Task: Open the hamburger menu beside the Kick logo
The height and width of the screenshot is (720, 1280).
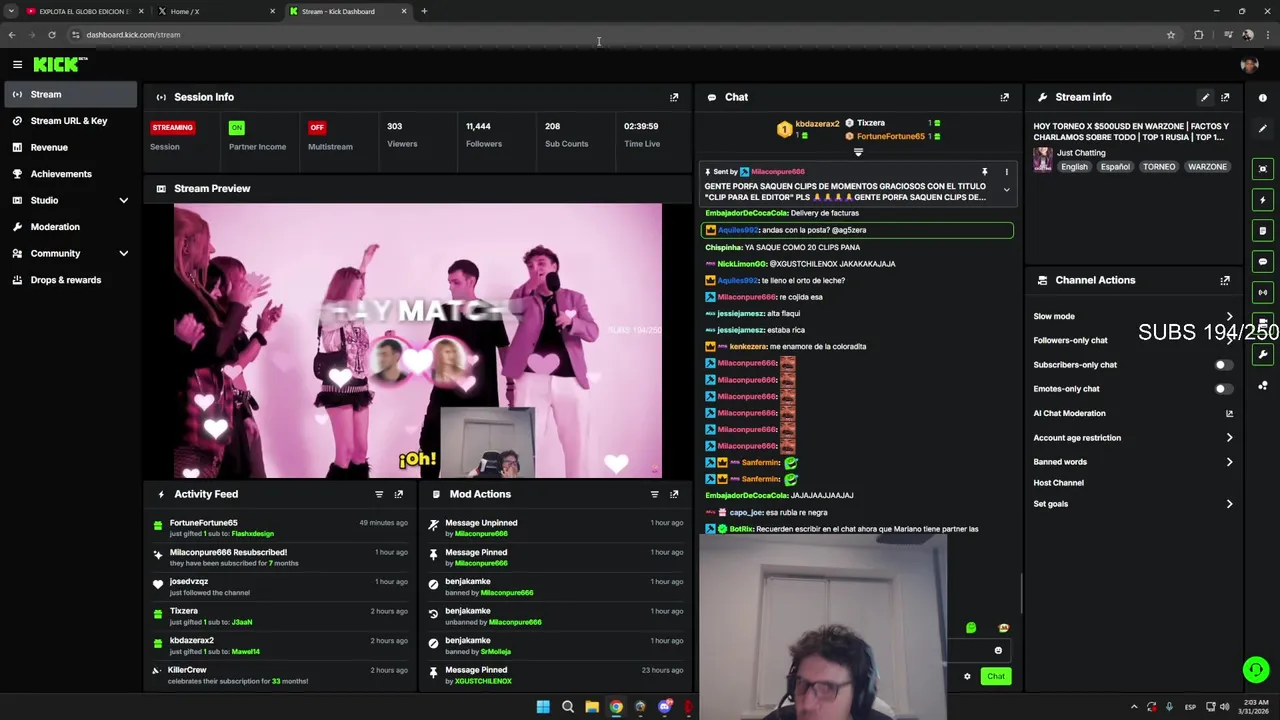Action: point(17,64)
